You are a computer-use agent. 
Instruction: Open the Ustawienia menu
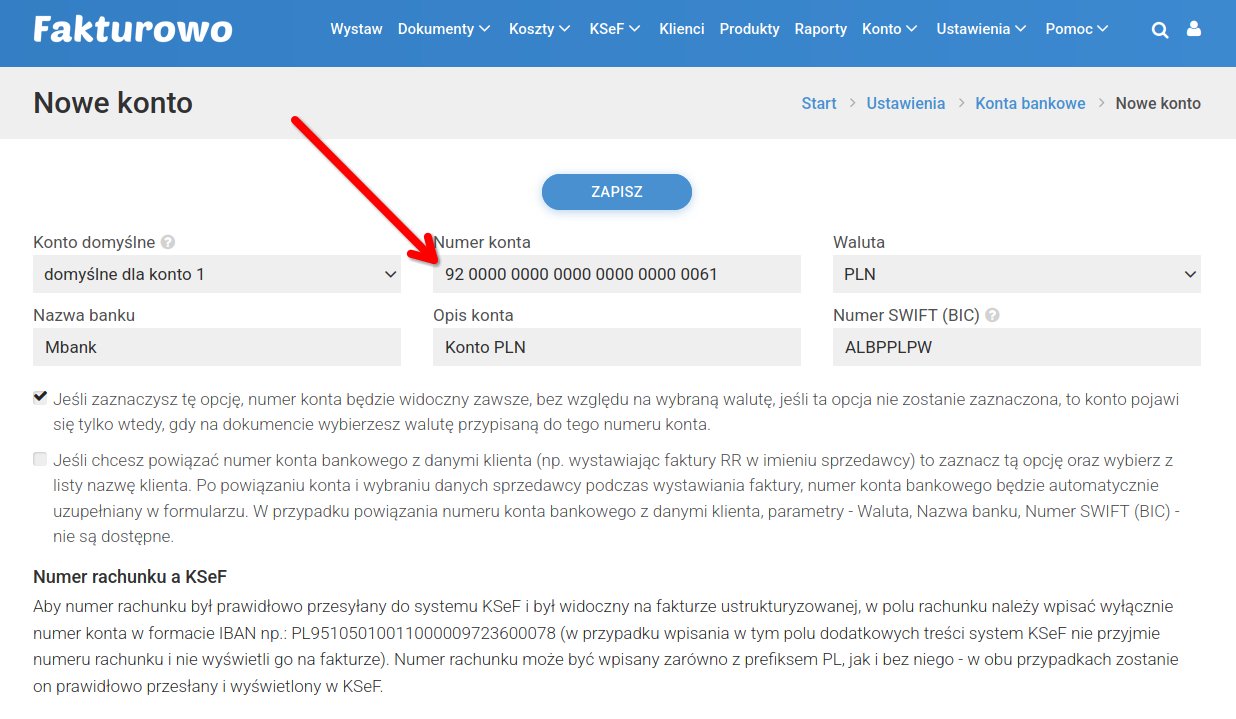[980, 29]
